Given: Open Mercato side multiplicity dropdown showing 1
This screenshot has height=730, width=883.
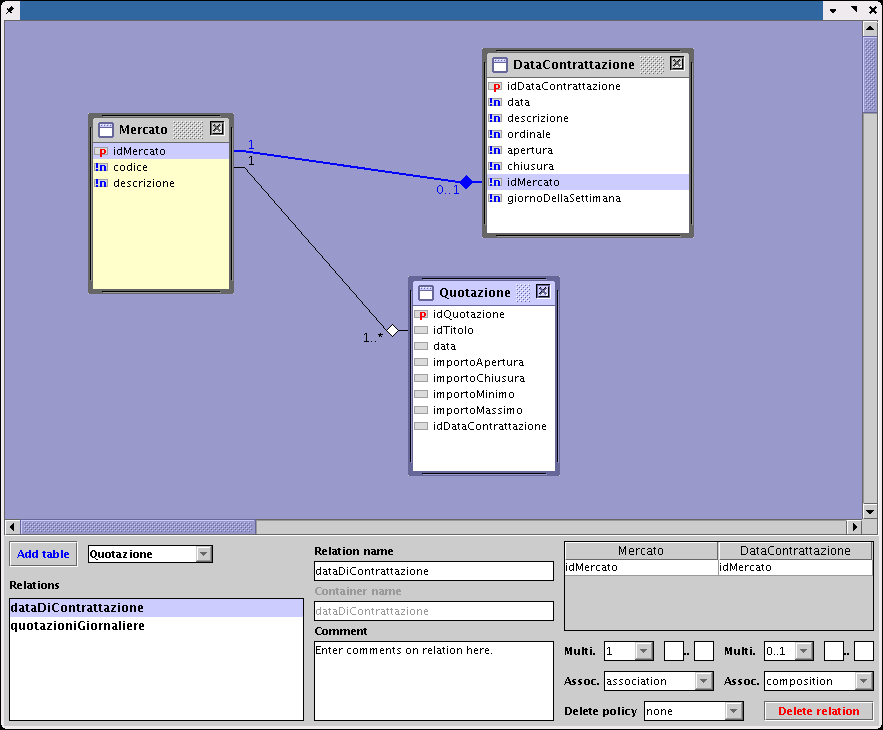Looking at the screenshot, I should click(x=644, y=651).
